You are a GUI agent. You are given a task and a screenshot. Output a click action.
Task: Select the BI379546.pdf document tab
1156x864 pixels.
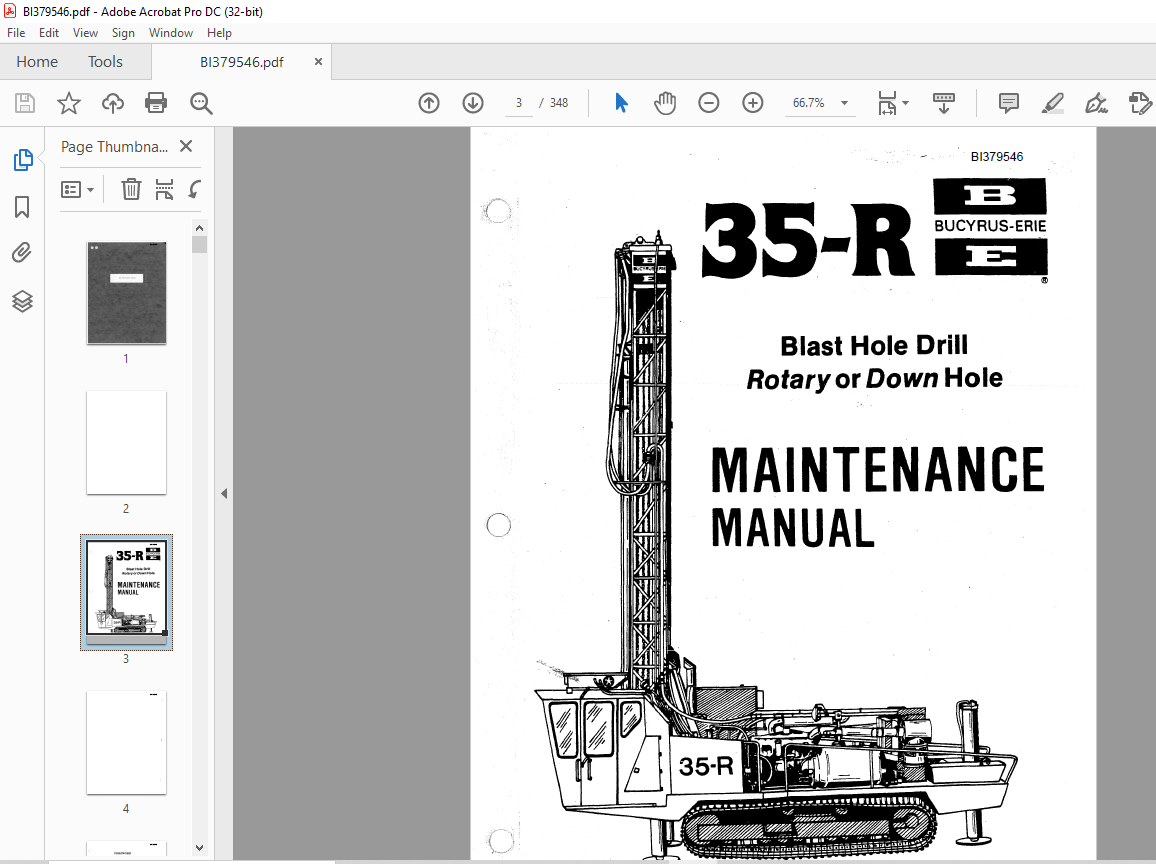point(242,62)
